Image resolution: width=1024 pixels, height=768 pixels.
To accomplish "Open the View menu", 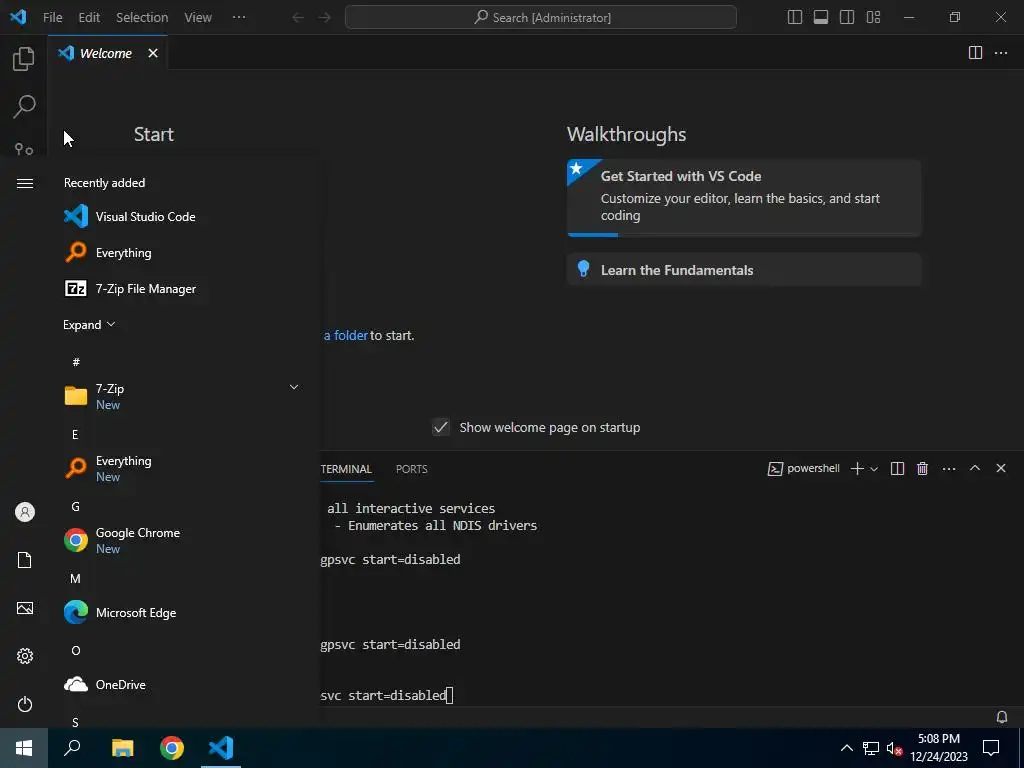I will (198, 18).
